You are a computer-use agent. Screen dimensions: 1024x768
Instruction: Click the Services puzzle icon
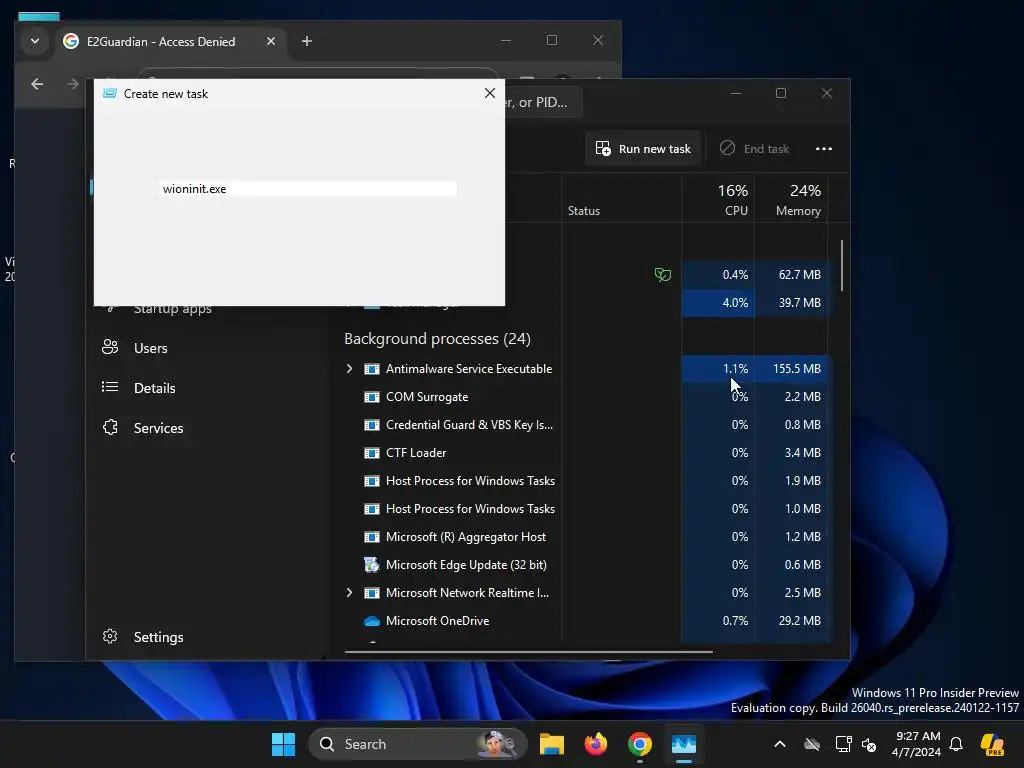110,427
